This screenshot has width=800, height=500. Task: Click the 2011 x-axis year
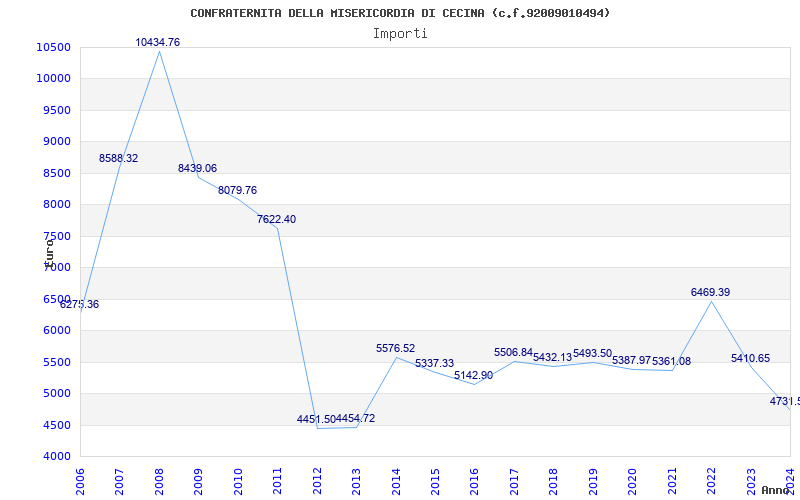coord(278,482)
